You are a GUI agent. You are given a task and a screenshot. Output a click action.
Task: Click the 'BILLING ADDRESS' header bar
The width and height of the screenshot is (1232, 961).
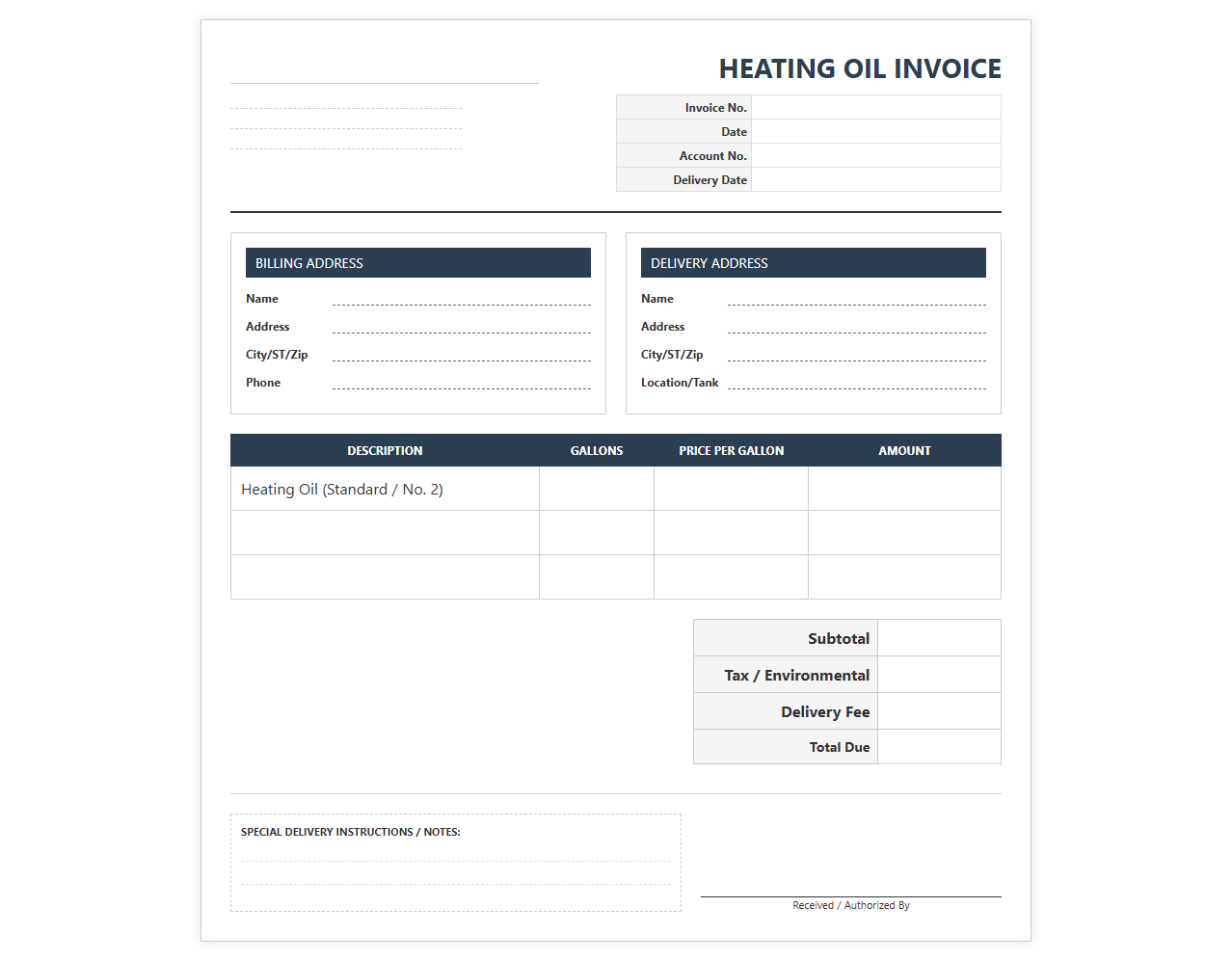[418, 263]
